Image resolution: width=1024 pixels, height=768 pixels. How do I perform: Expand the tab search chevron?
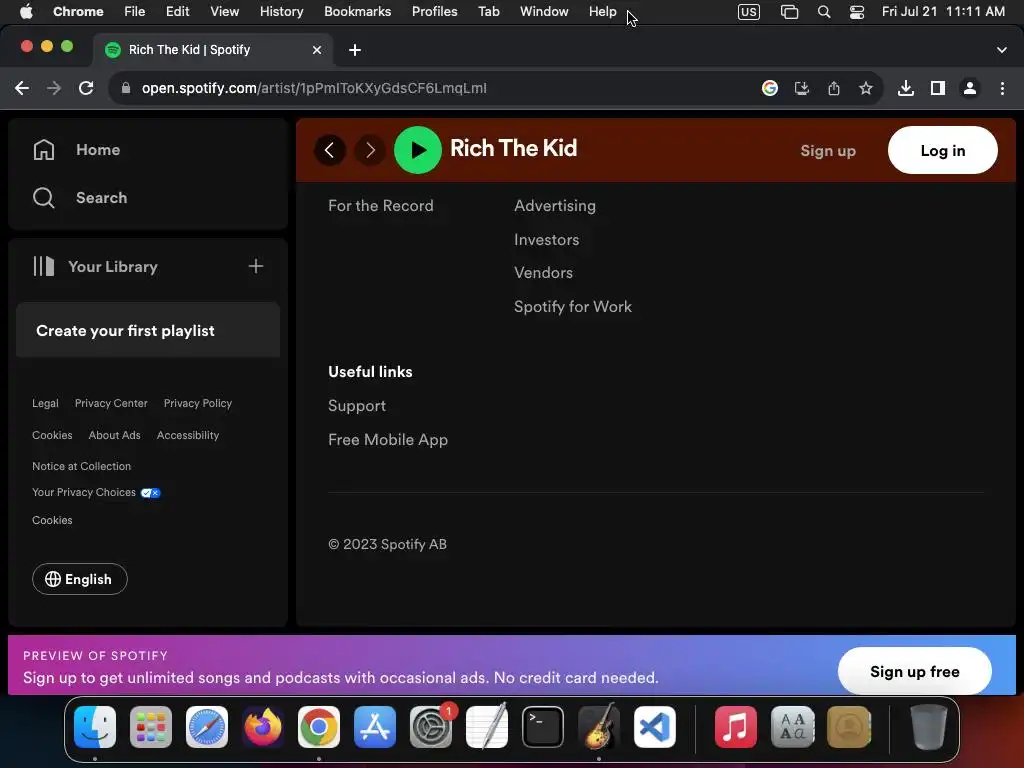[x=1002, y=50]
